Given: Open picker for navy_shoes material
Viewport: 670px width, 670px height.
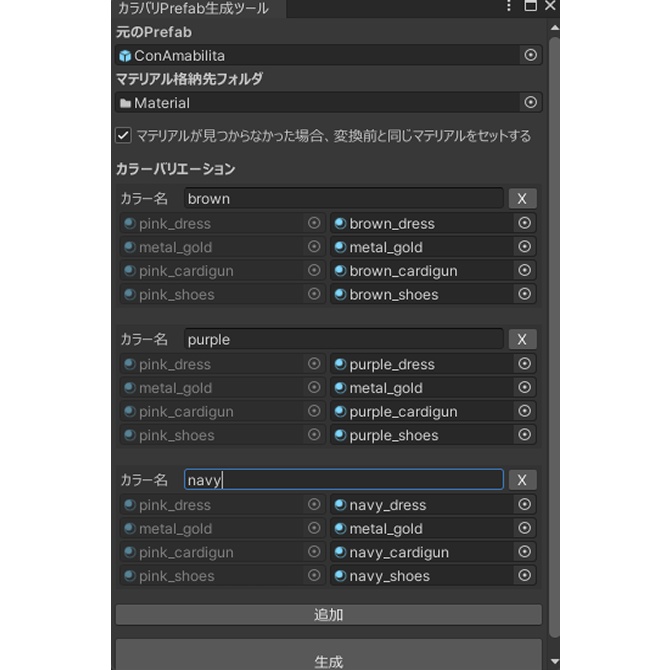Looking at the screenshot, I should (x=524, y=576).
